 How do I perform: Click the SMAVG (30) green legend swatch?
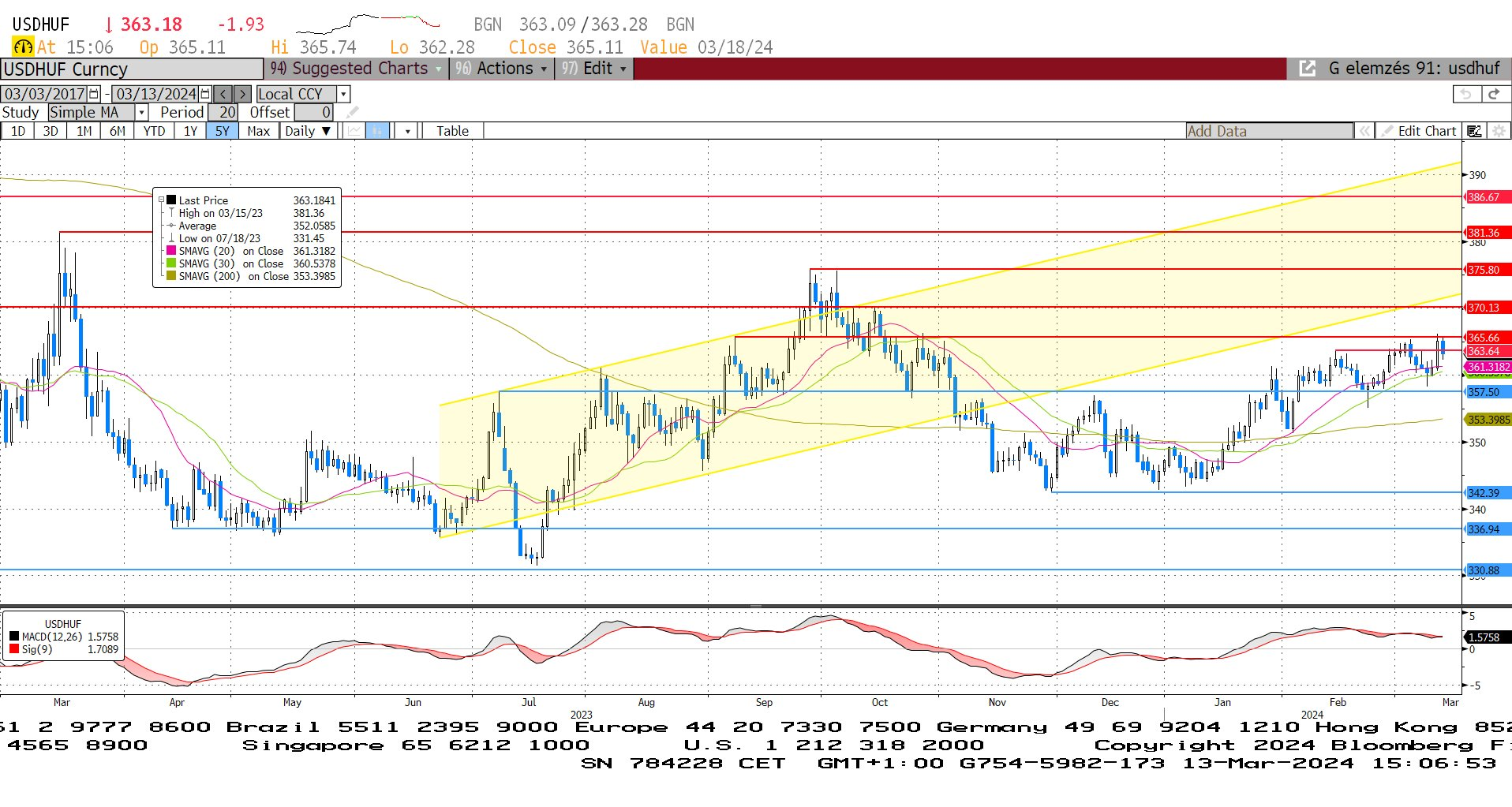click(x=171, y=263)
